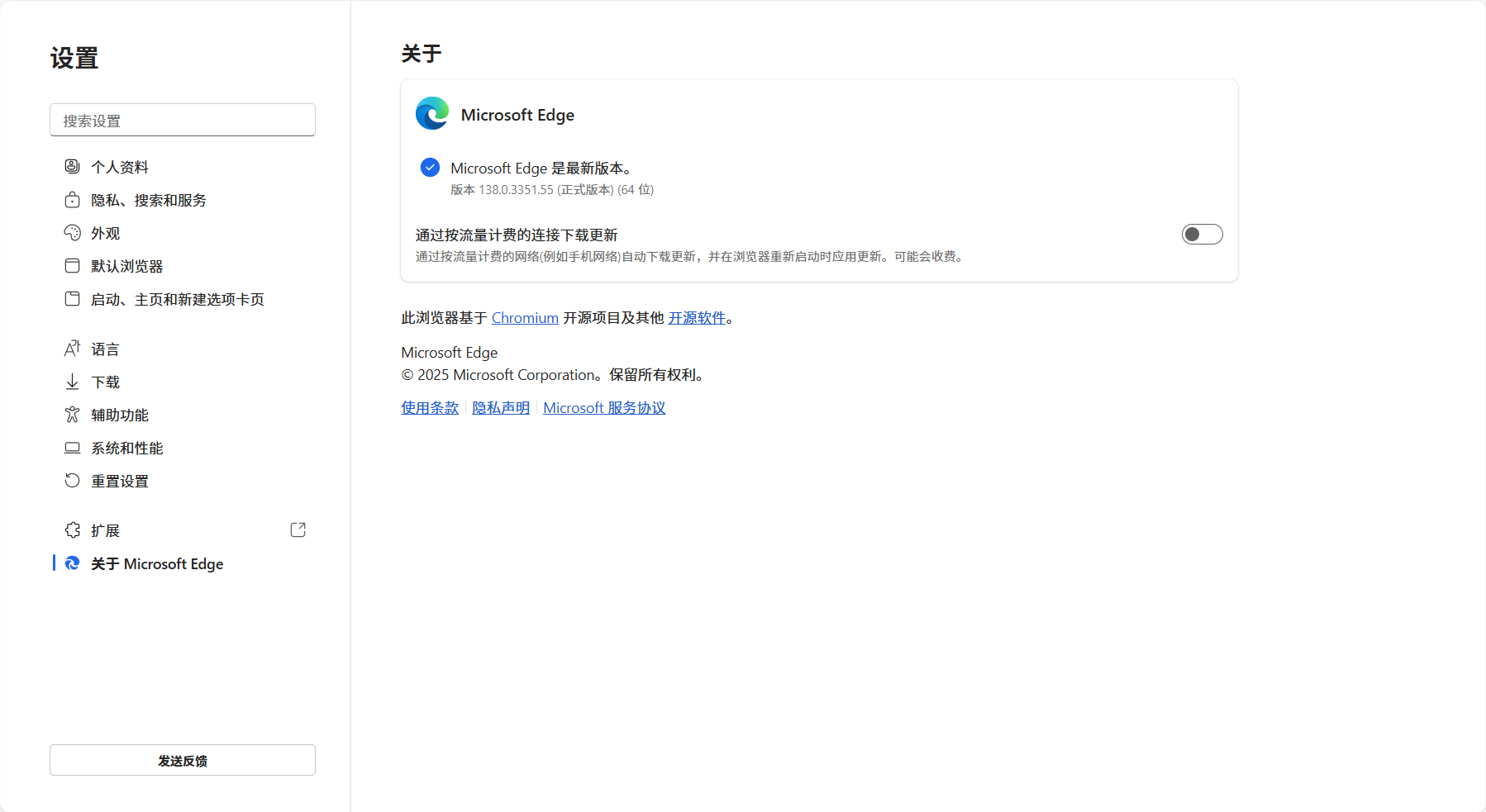Click the 关于 page heading

point(422,54)
